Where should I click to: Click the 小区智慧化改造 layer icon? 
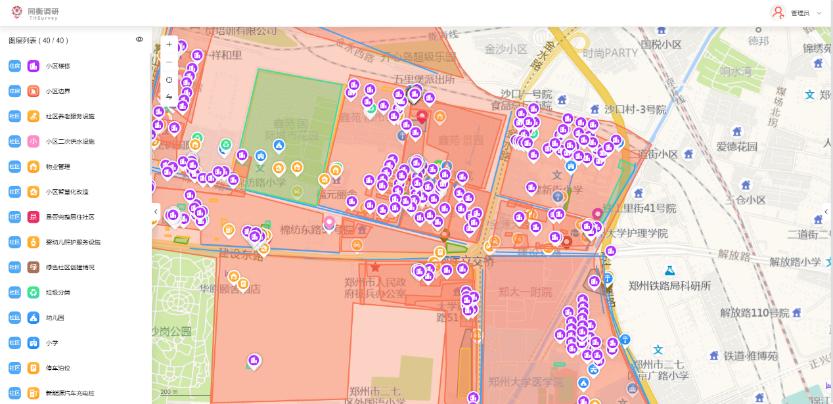(33, 192)
